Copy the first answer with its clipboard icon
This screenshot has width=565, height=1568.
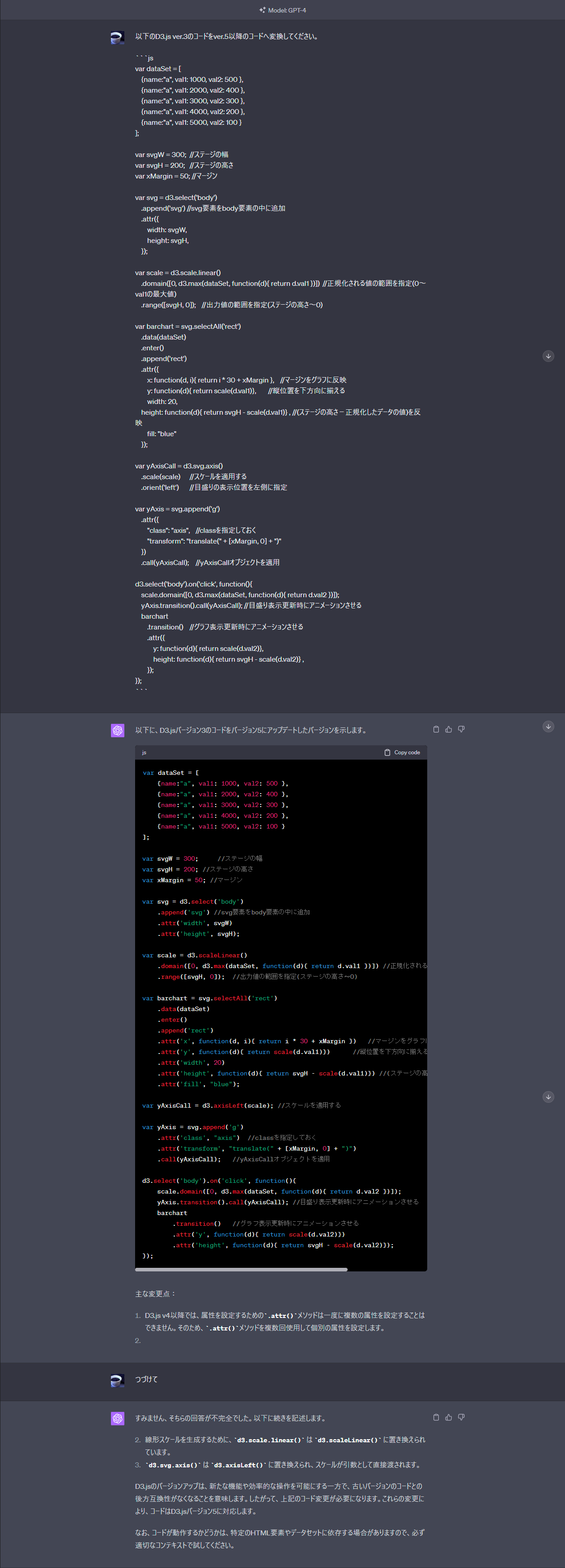(436, 729)
